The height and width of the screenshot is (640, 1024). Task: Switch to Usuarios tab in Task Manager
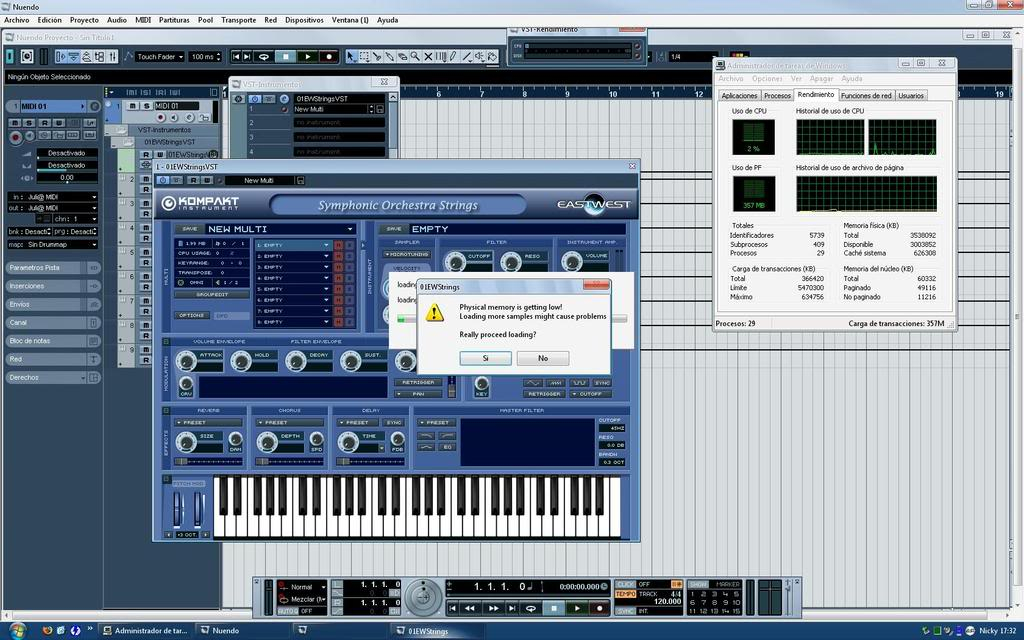pyautogui.click(x=911, y=95)
